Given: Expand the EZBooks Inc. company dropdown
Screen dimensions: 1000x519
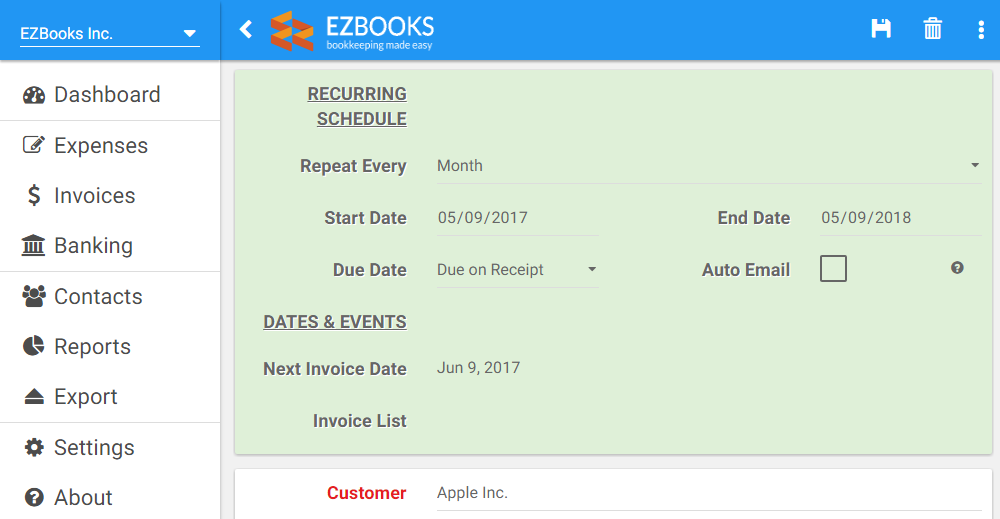Looking at the screenshot, I should tap(110, 33).
